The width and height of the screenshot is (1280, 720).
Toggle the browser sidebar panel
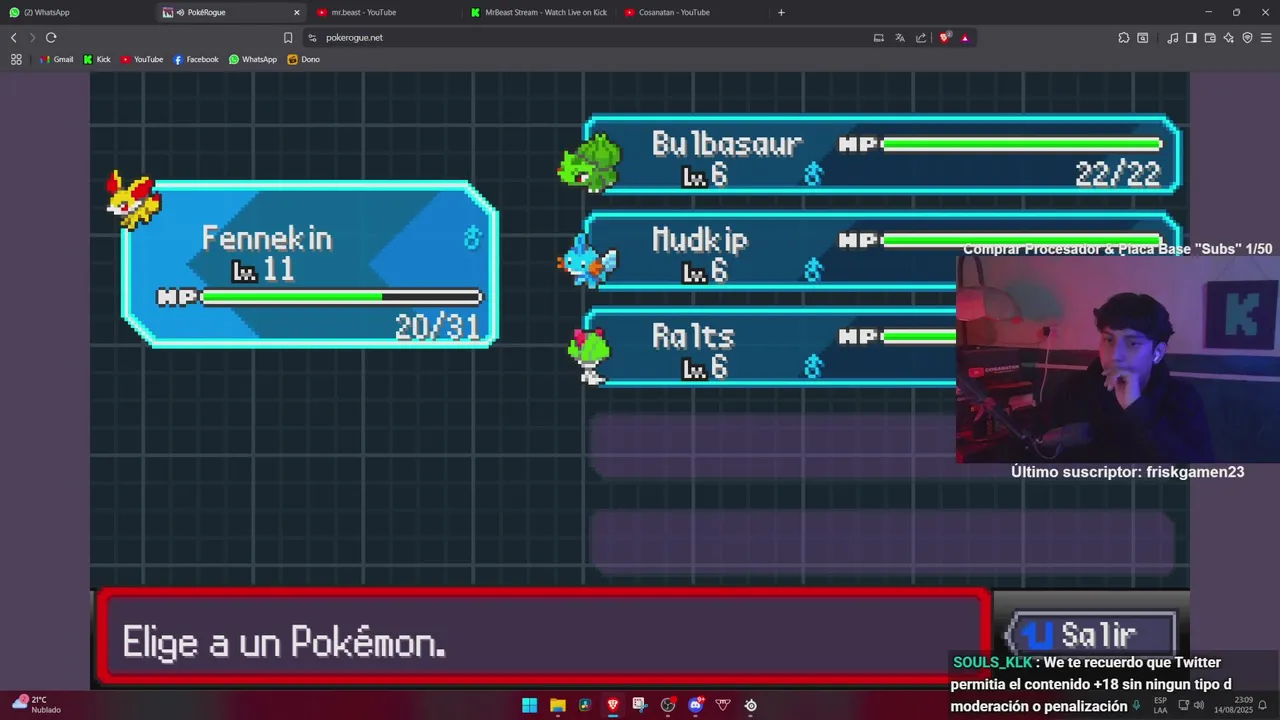pos(1191,37)
